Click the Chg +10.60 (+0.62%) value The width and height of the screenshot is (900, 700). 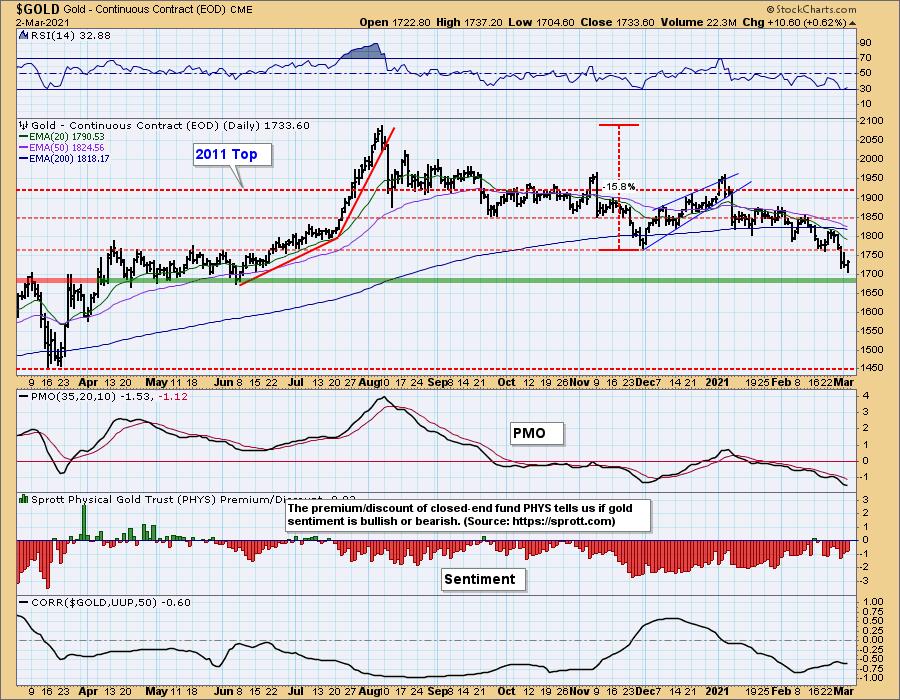794,22
